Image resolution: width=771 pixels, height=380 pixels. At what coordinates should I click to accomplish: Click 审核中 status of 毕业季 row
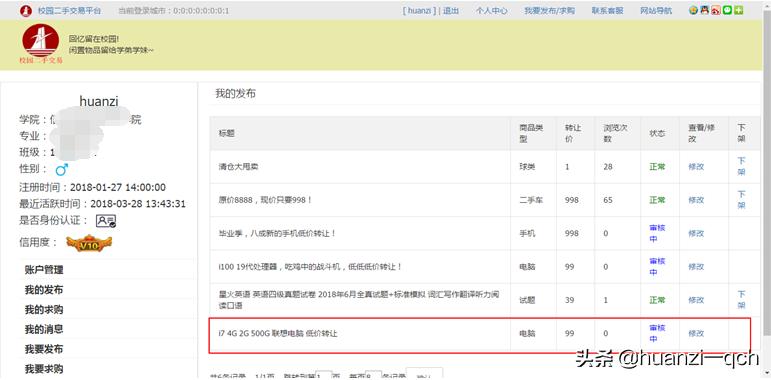point(657,234)
